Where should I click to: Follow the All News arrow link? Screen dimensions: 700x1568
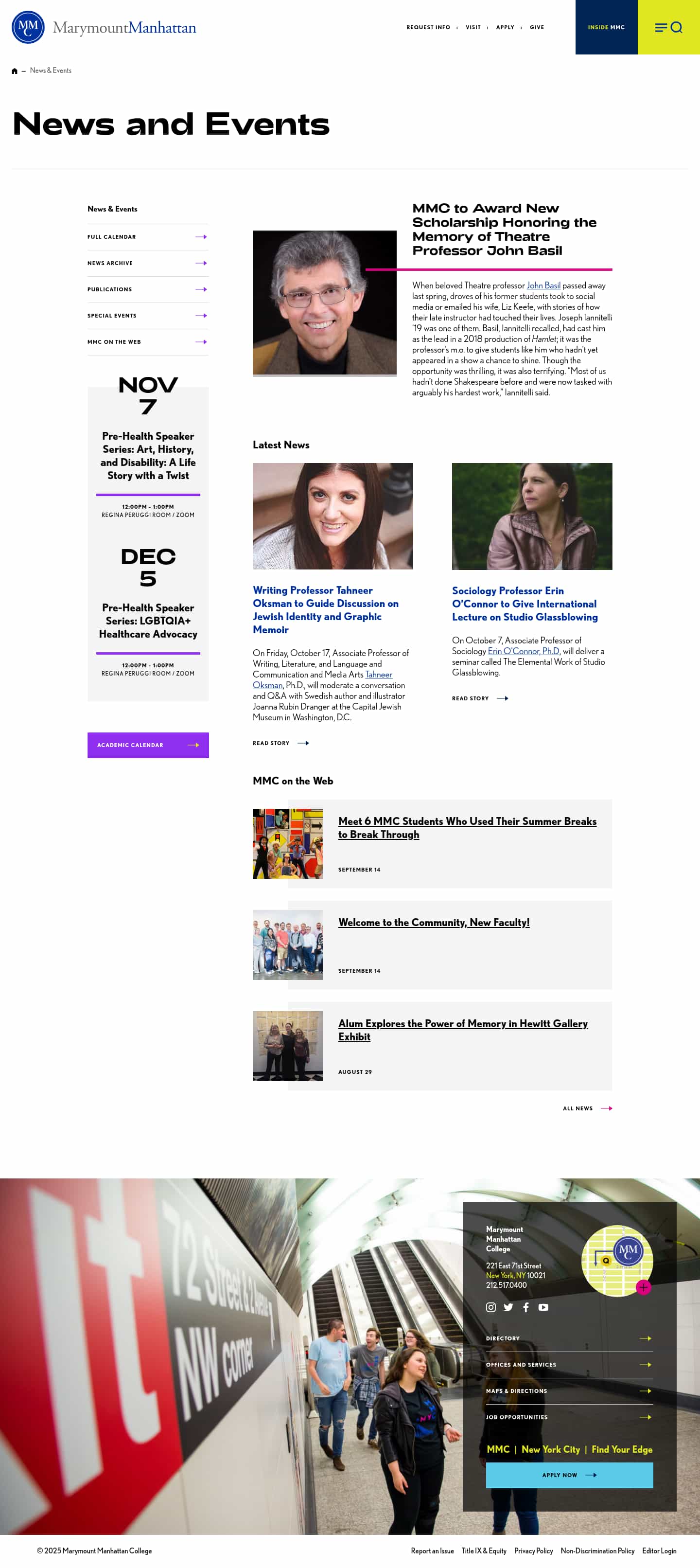[588, 1108]
